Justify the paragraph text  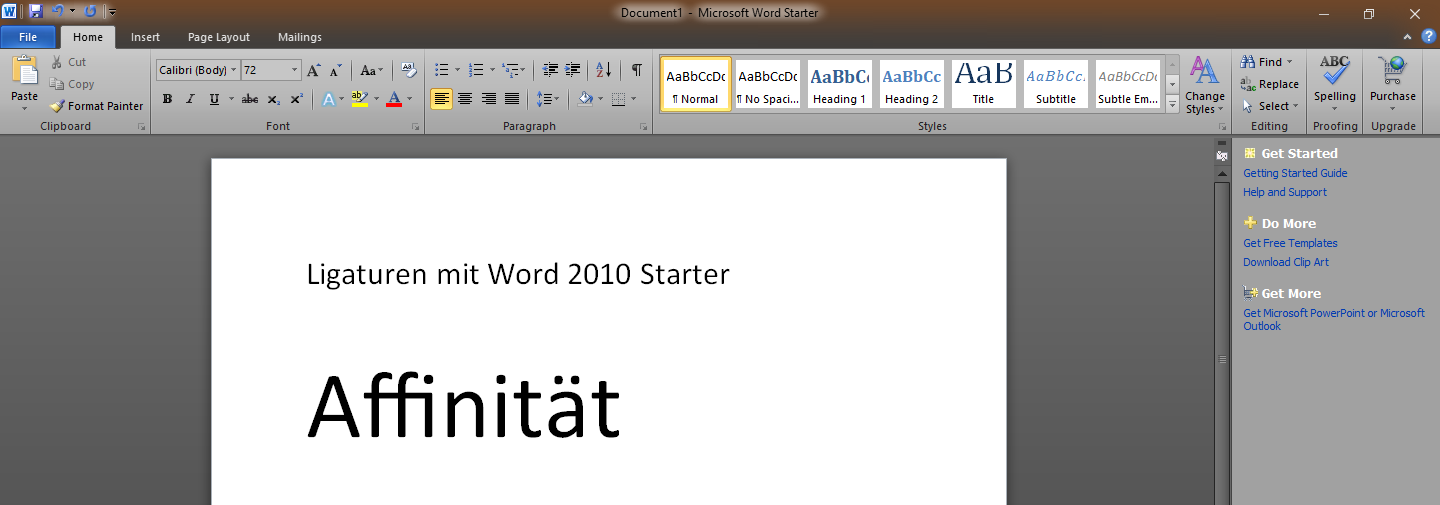point(512,99)
